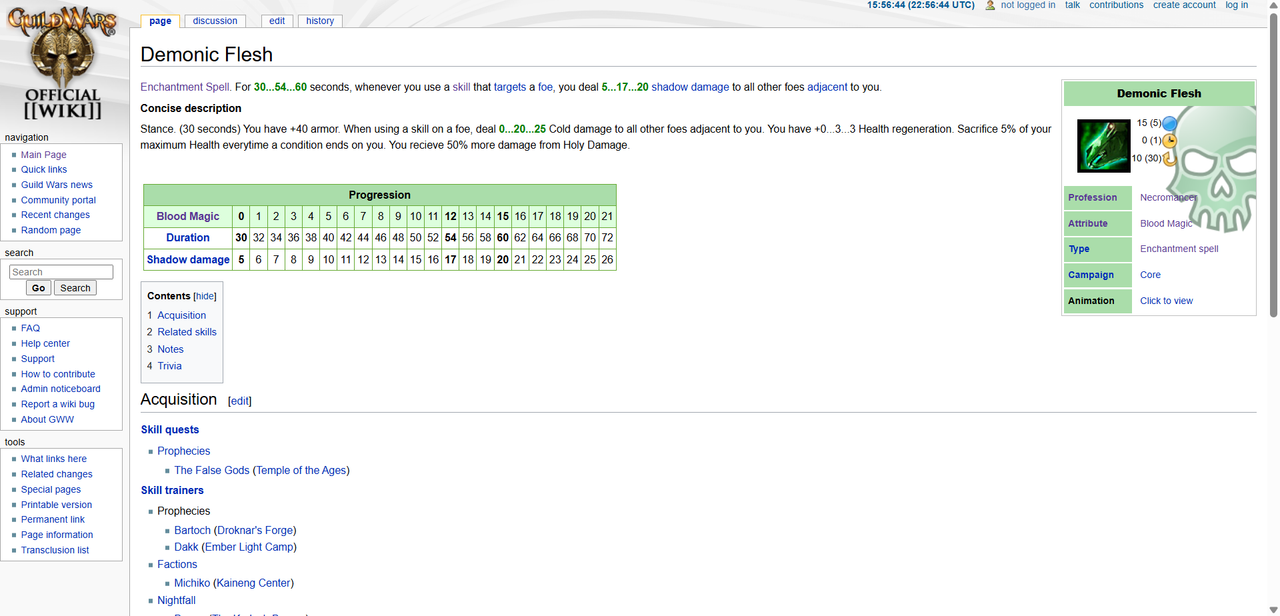Click the activation time clock icon
Viewport: 1280px width, 616px height.
coord(1168,140)
